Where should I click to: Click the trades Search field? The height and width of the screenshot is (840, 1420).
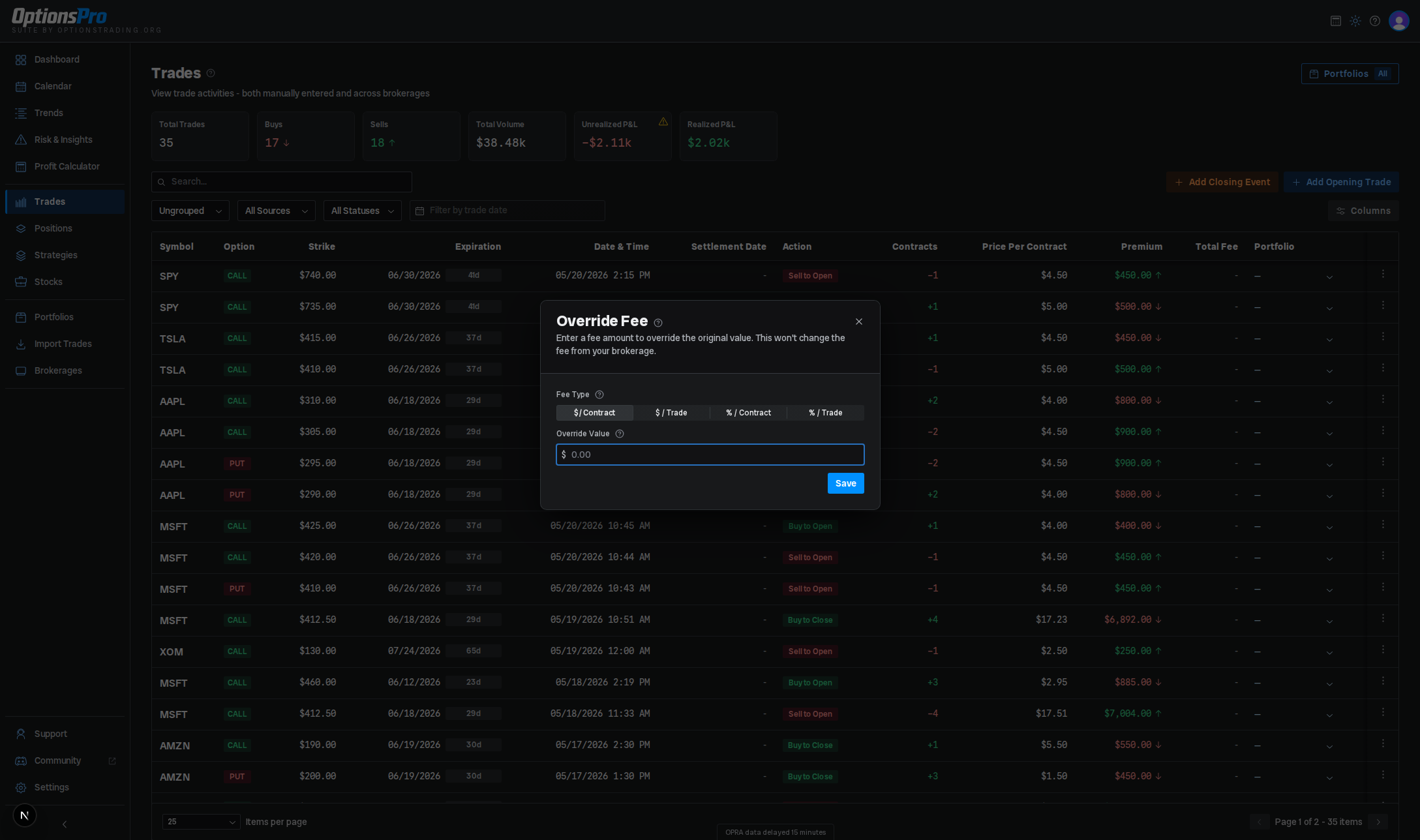pos(282,182)
